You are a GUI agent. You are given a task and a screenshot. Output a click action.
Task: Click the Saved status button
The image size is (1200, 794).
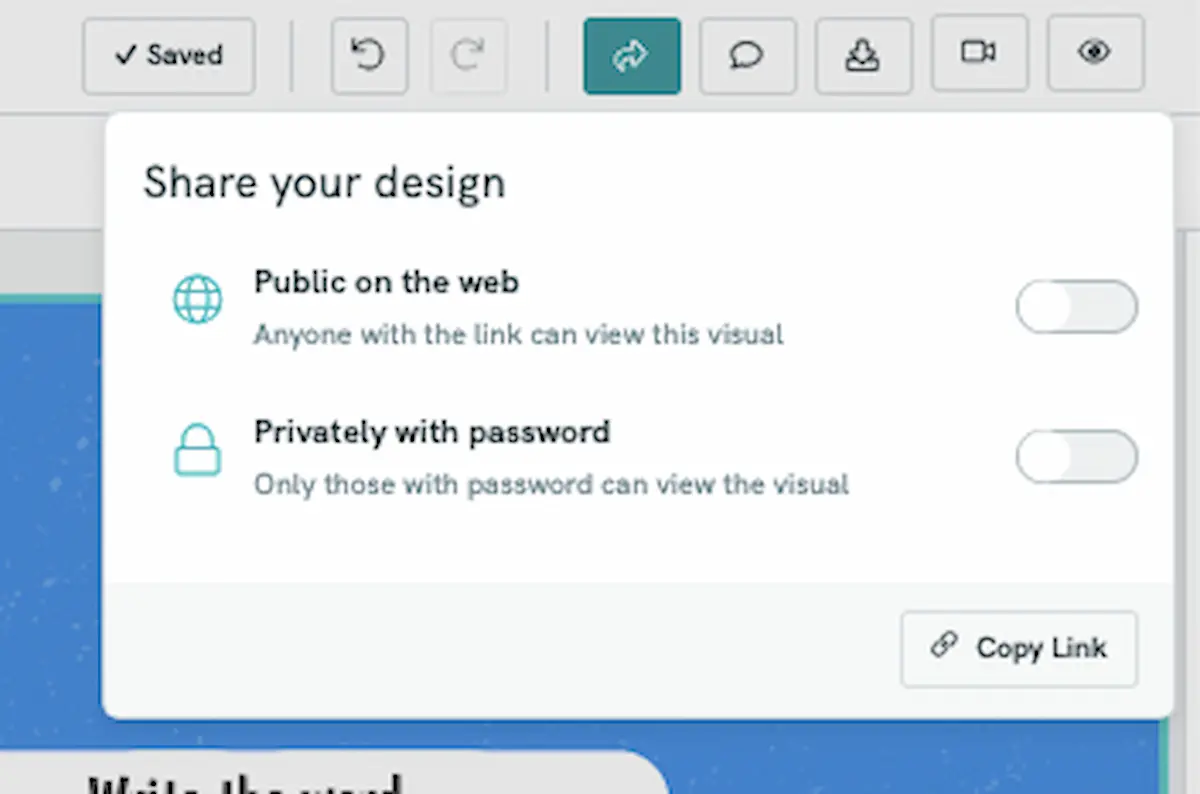point(168,55)
